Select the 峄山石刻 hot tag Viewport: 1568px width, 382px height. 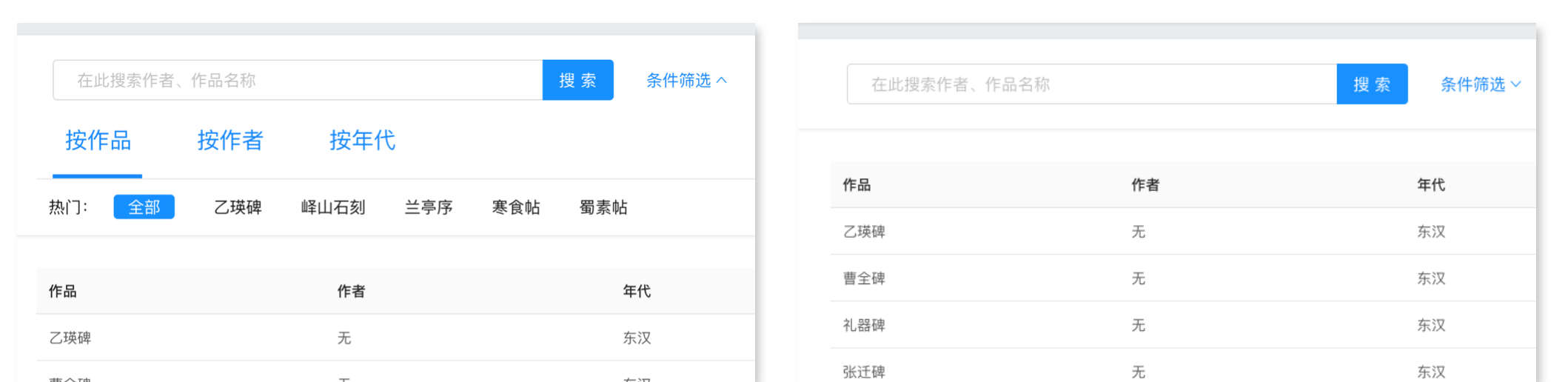pyautogui.click(x=333, y=207)
